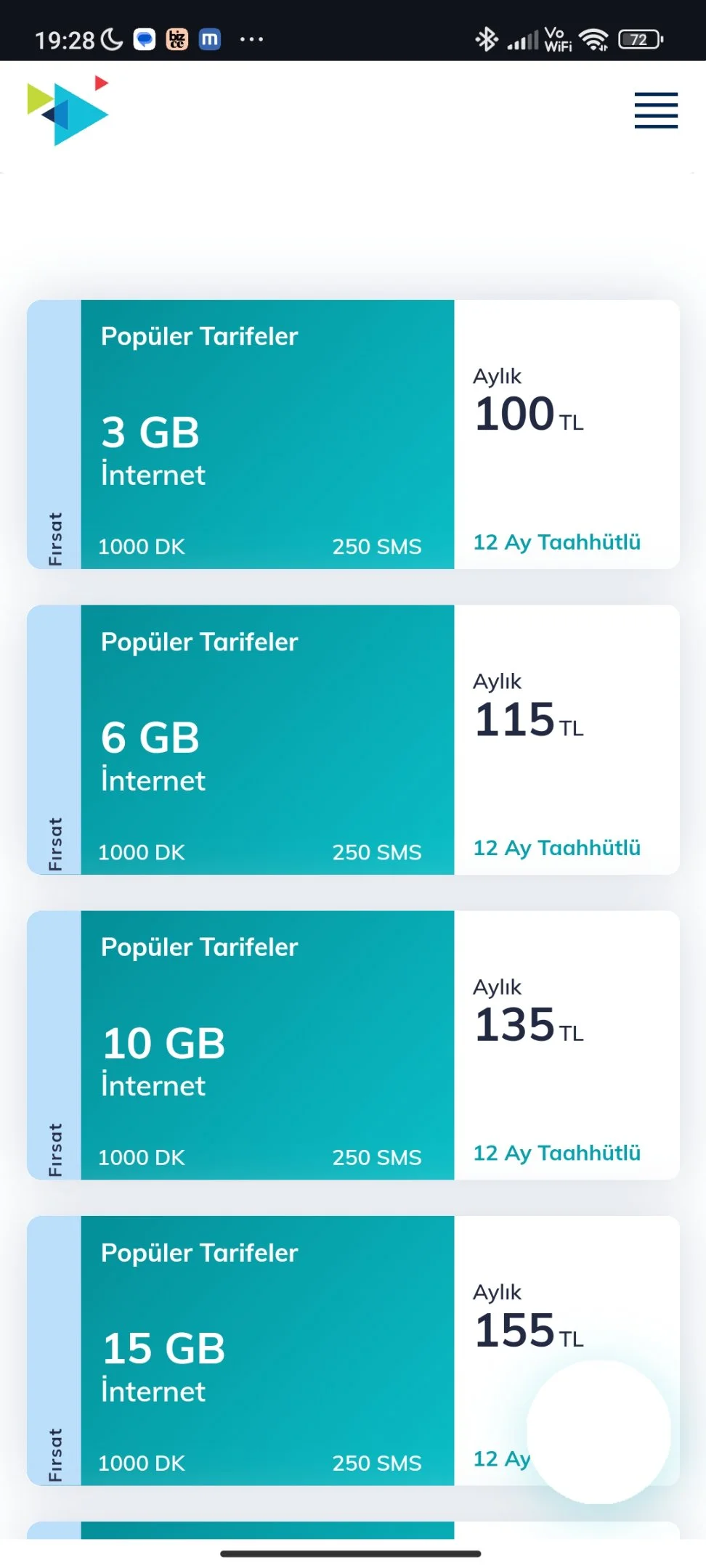Screen dimensions: 706x1568
Task: Tap the Bluetooth status icon
Action: tap(486, 39)
